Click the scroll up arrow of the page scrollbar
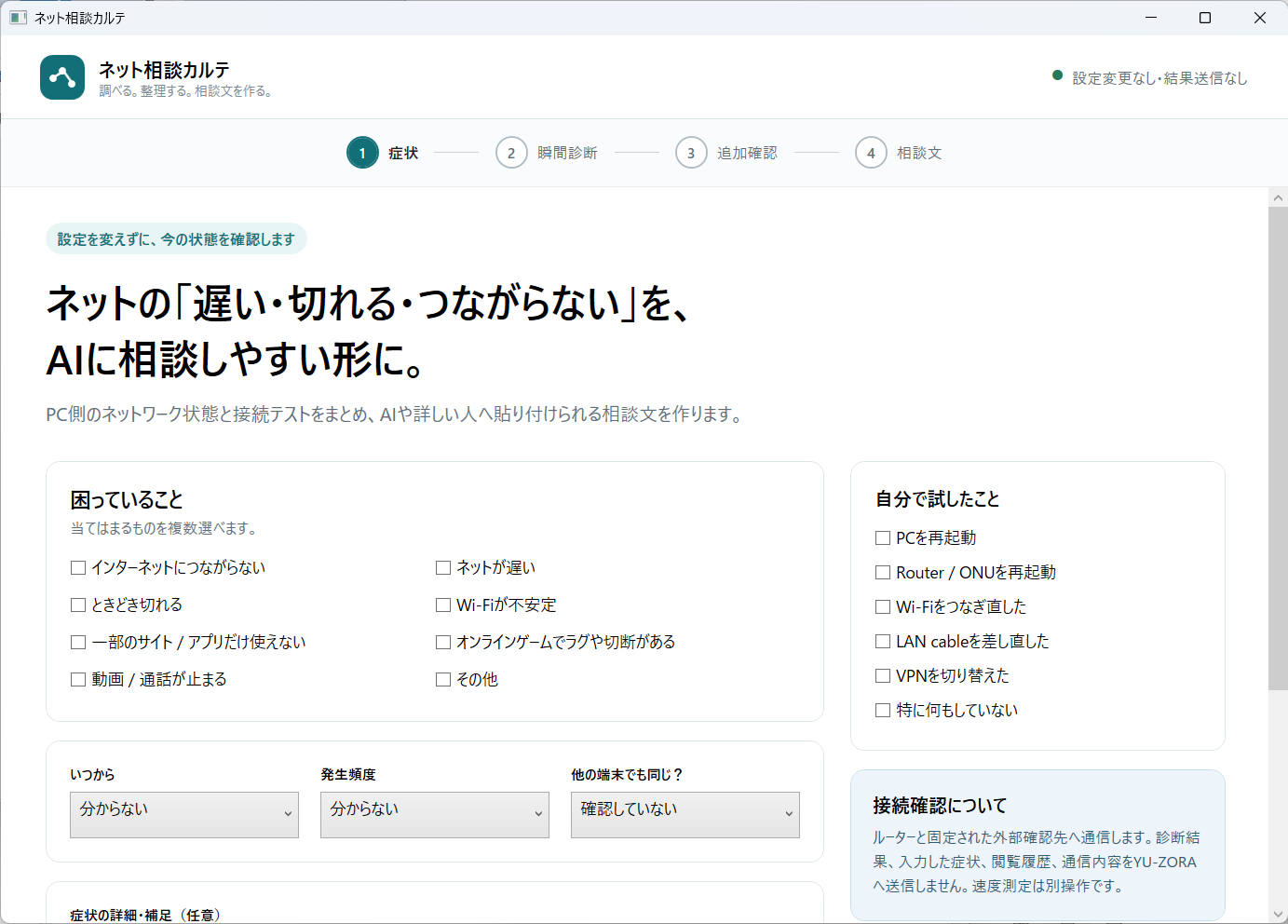The image size is (1288, 924). [1278, 197]
